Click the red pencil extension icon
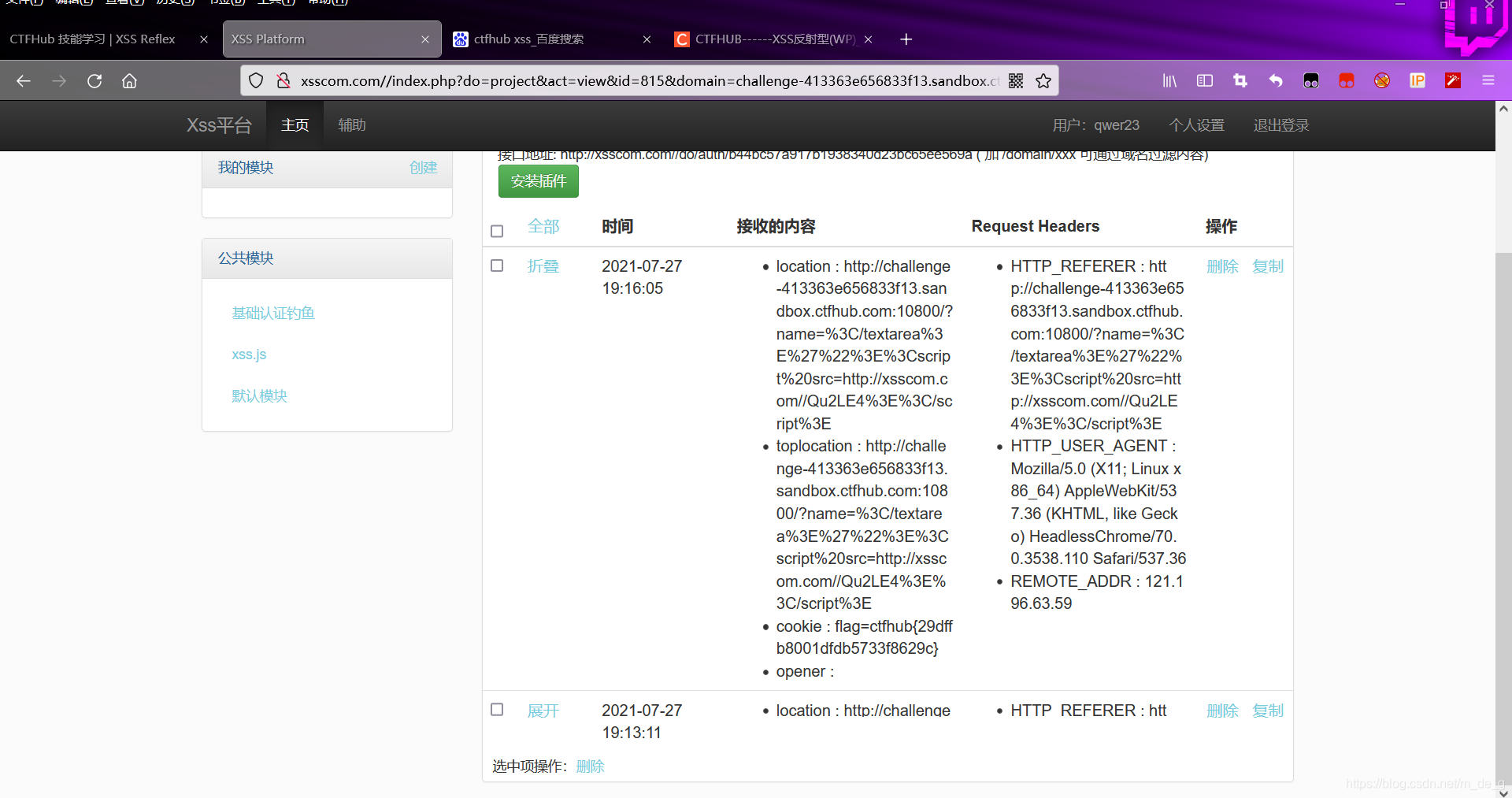 coord(1453,81)
